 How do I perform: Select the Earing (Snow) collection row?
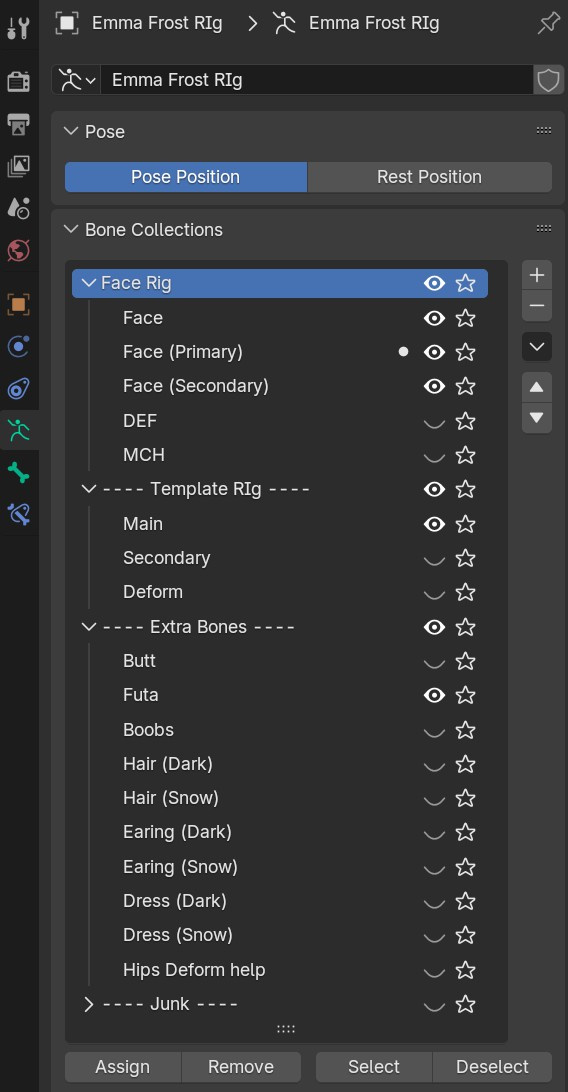point(280,867)
